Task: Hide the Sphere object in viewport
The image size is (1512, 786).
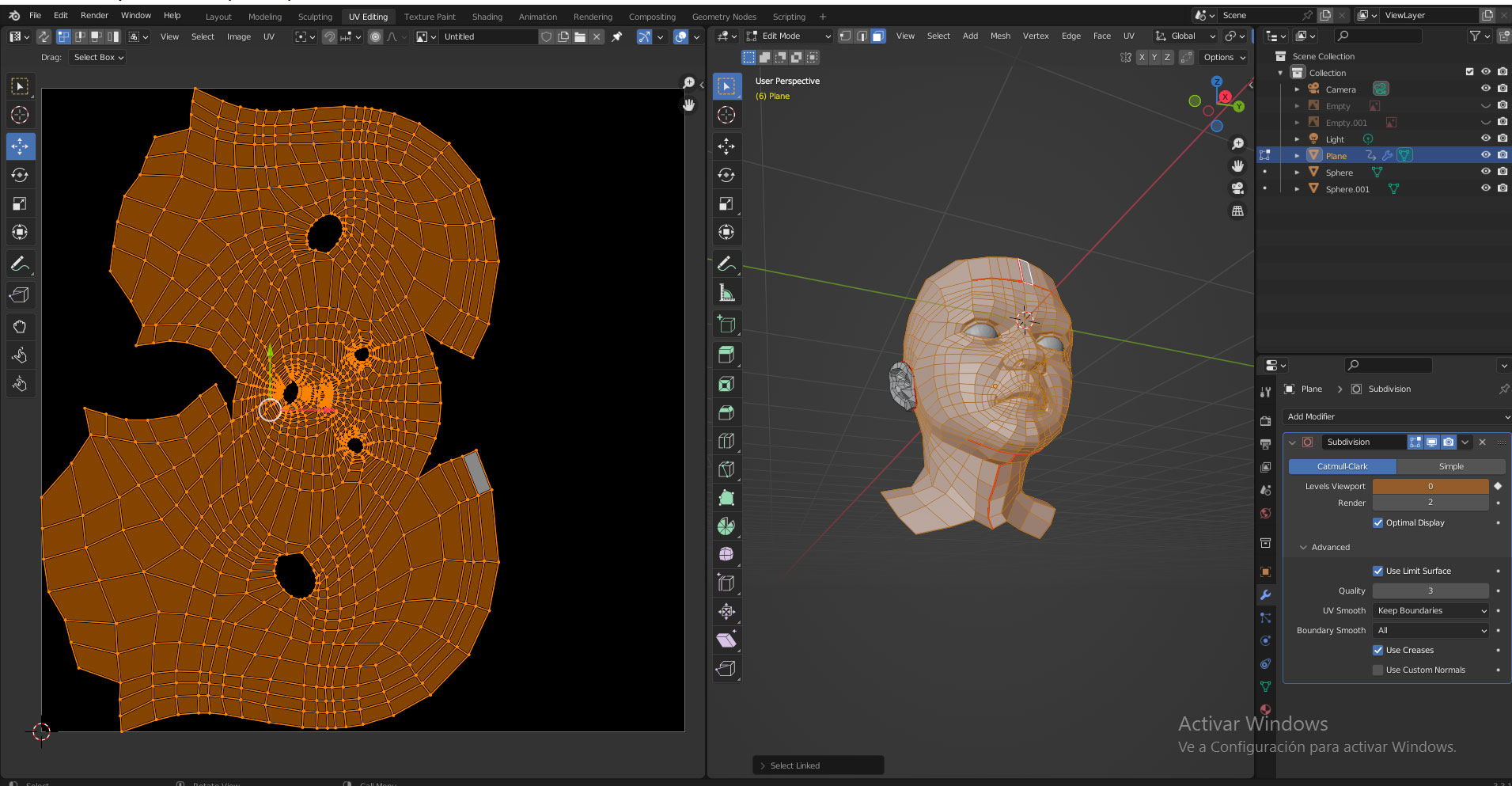Action: point(1485,172)
